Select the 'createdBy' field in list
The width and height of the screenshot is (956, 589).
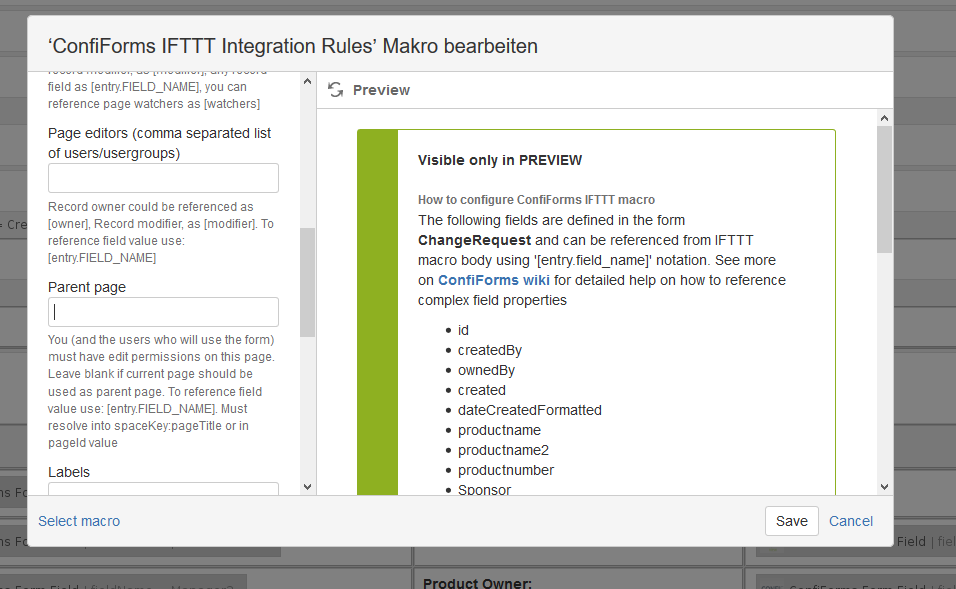(x=490, y=351)
